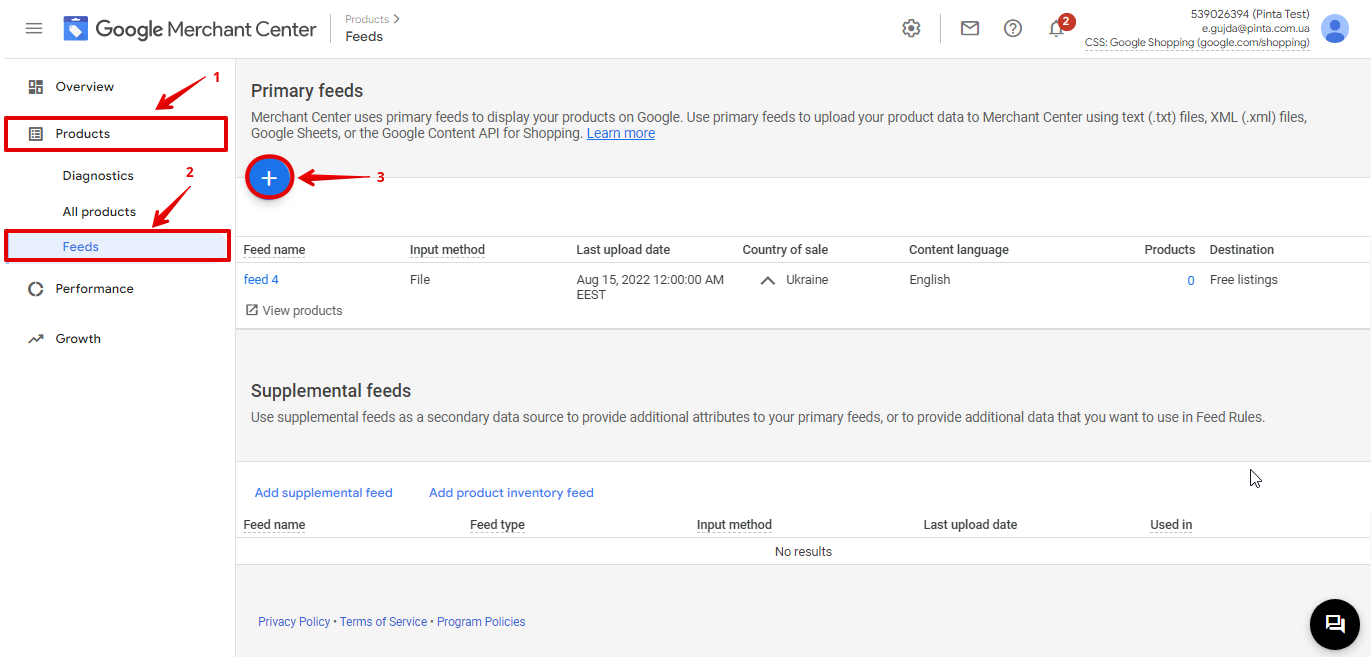Screen dimensions: 1371x657
Task: Open All products in sidebar
Action: [x=99, y=212]
